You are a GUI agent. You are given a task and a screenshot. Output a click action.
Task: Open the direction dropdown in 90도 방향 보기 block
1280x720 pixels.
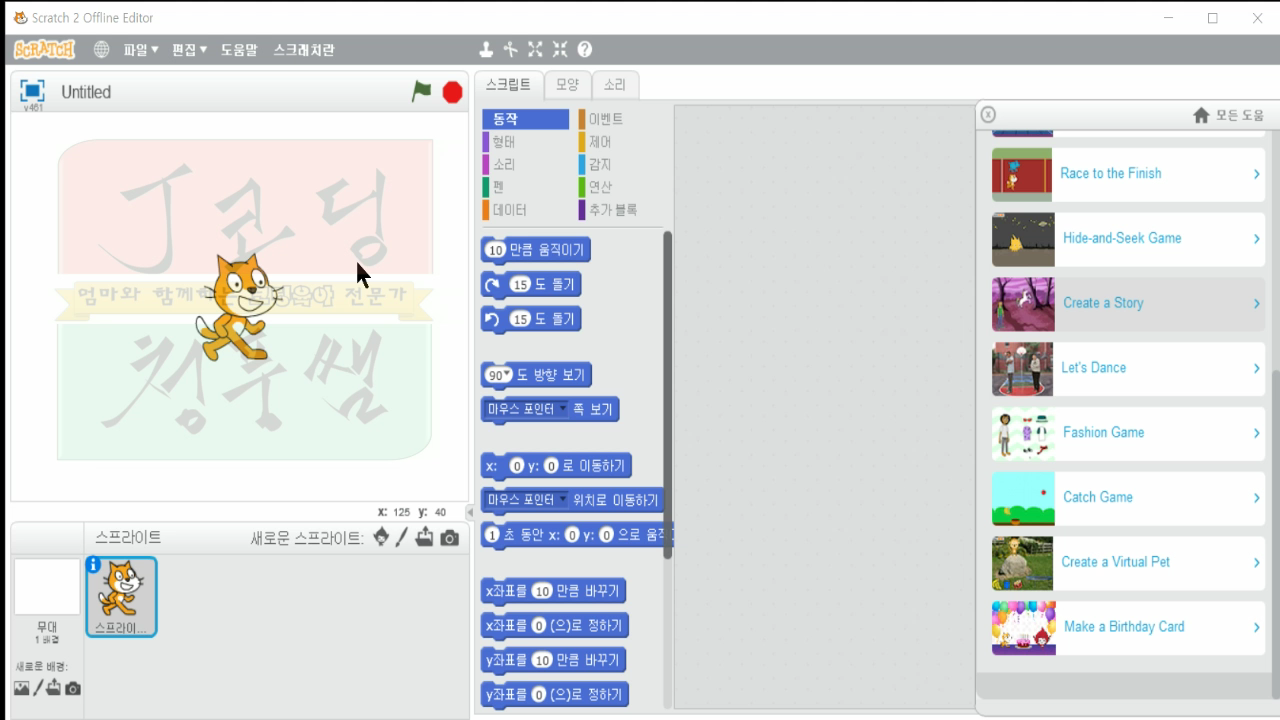pos(507,374)
